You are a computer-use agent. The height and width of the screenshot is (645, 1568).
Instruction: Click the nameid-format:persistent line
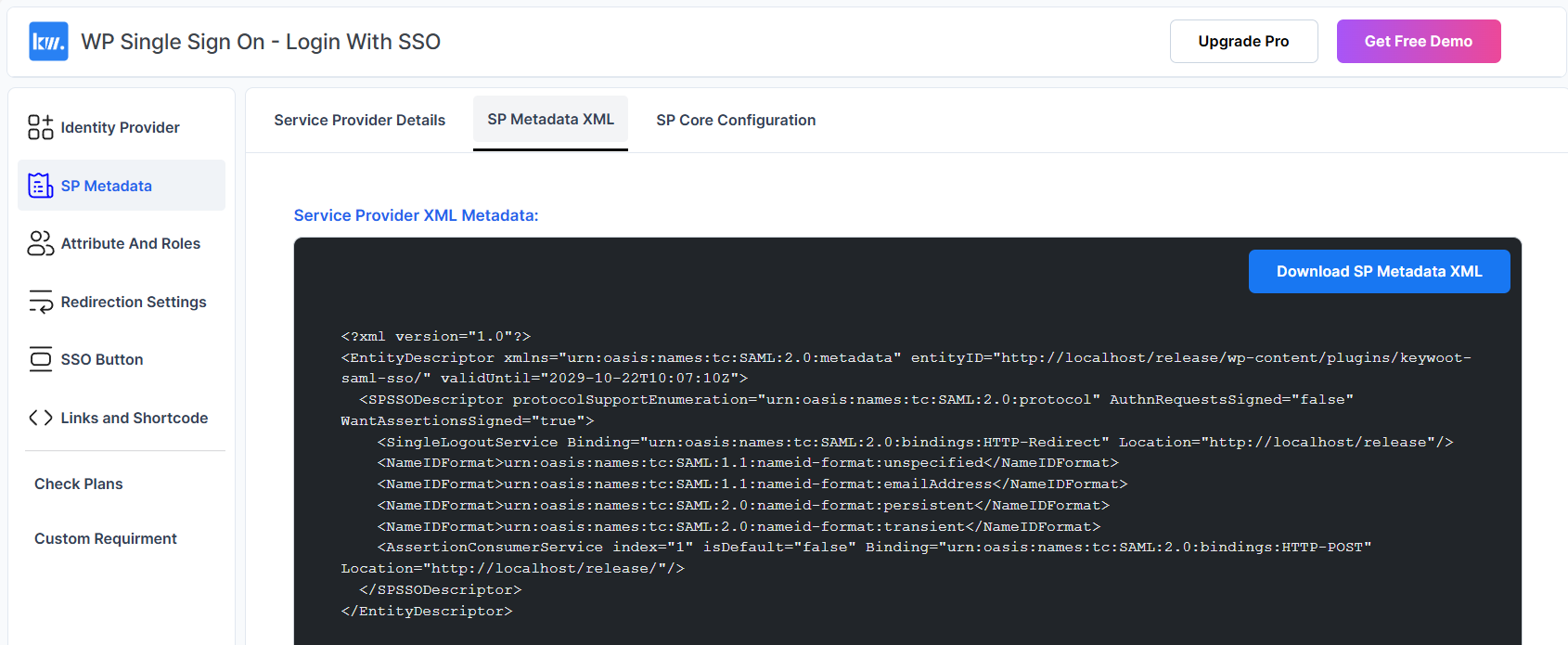point(743,506)
